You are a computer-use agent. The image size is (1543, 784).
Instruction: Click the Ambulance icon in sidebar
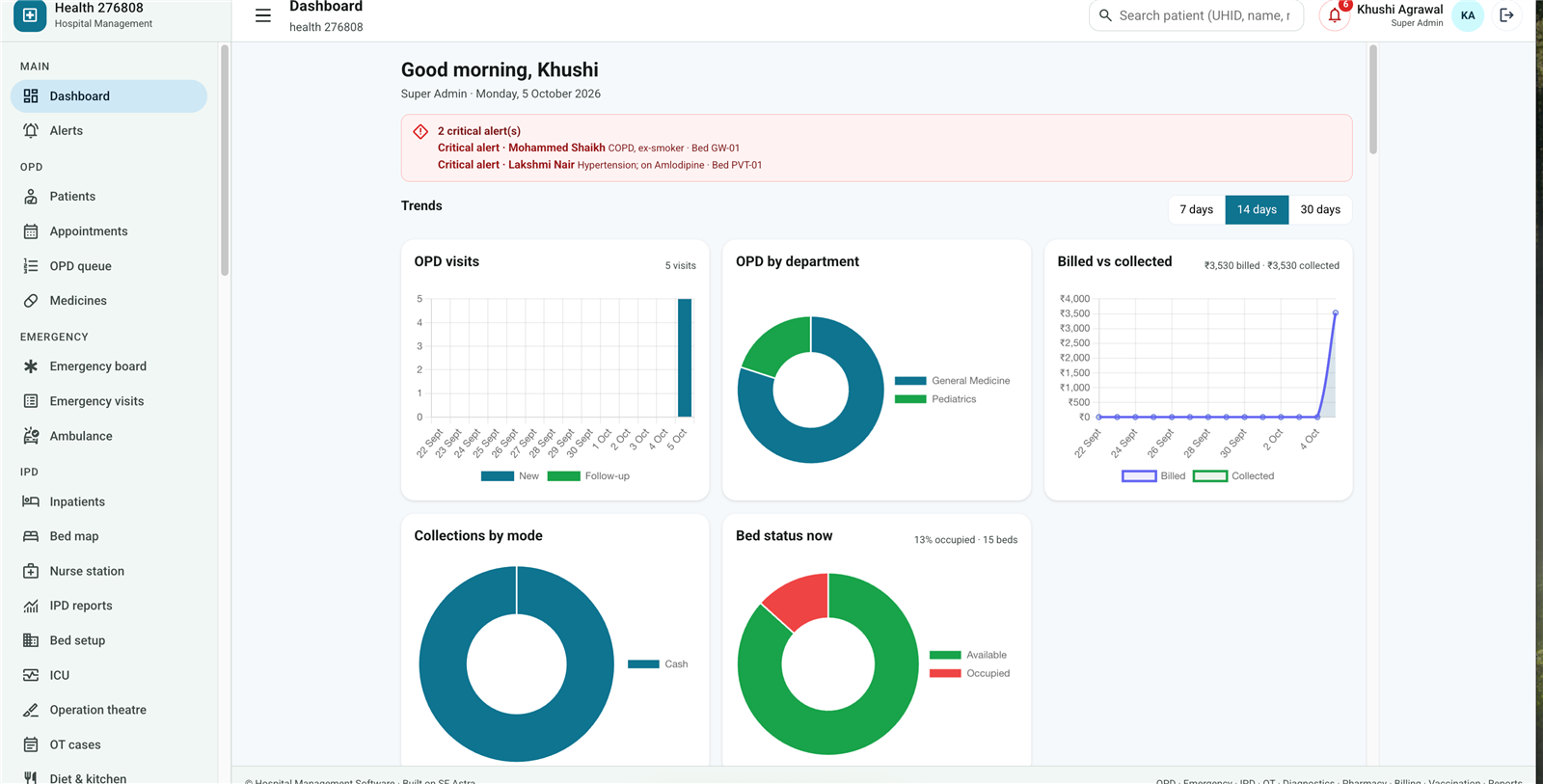(31, 436)
